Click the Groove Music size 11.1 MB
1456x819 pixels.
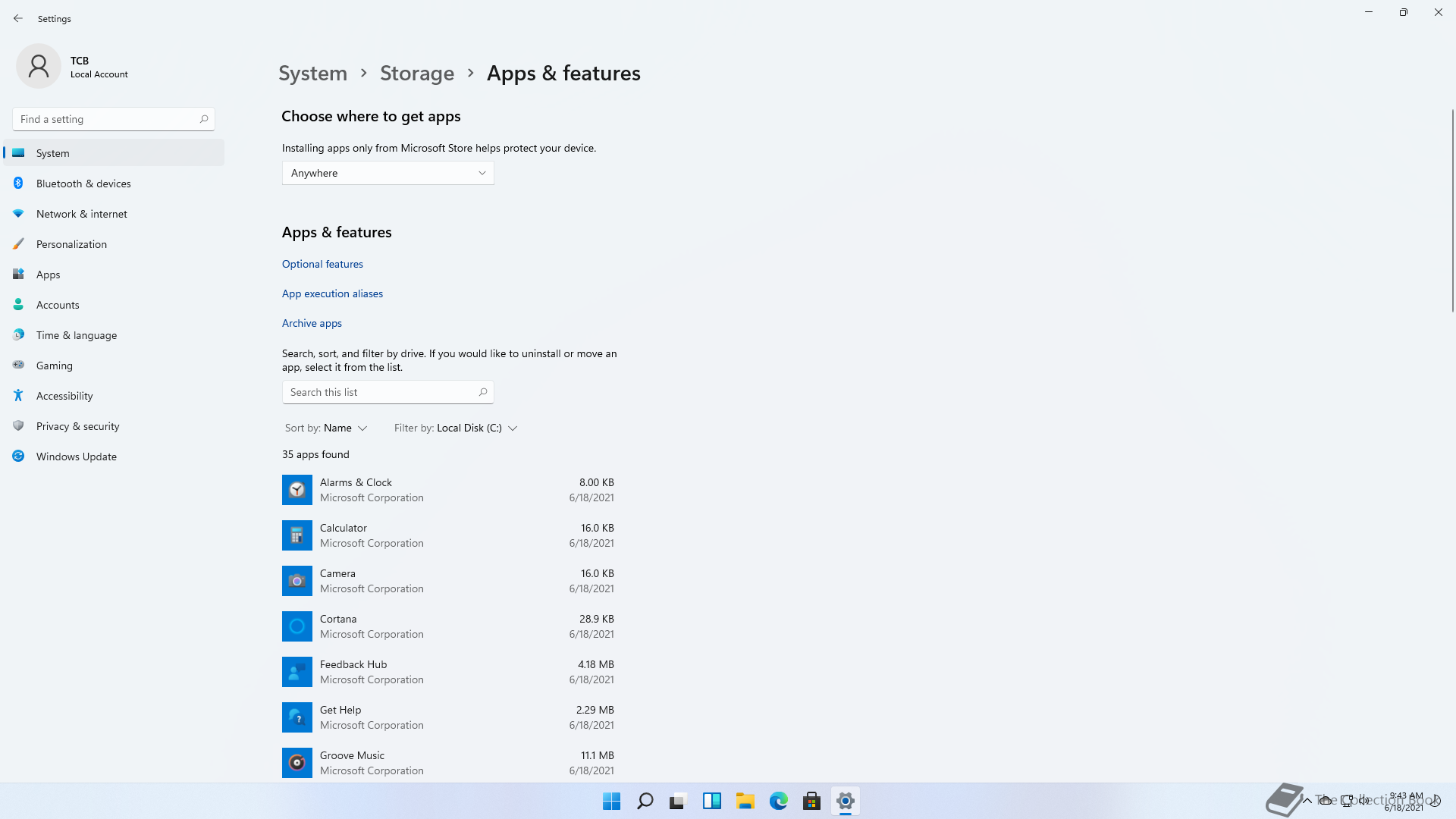point(597,755)
